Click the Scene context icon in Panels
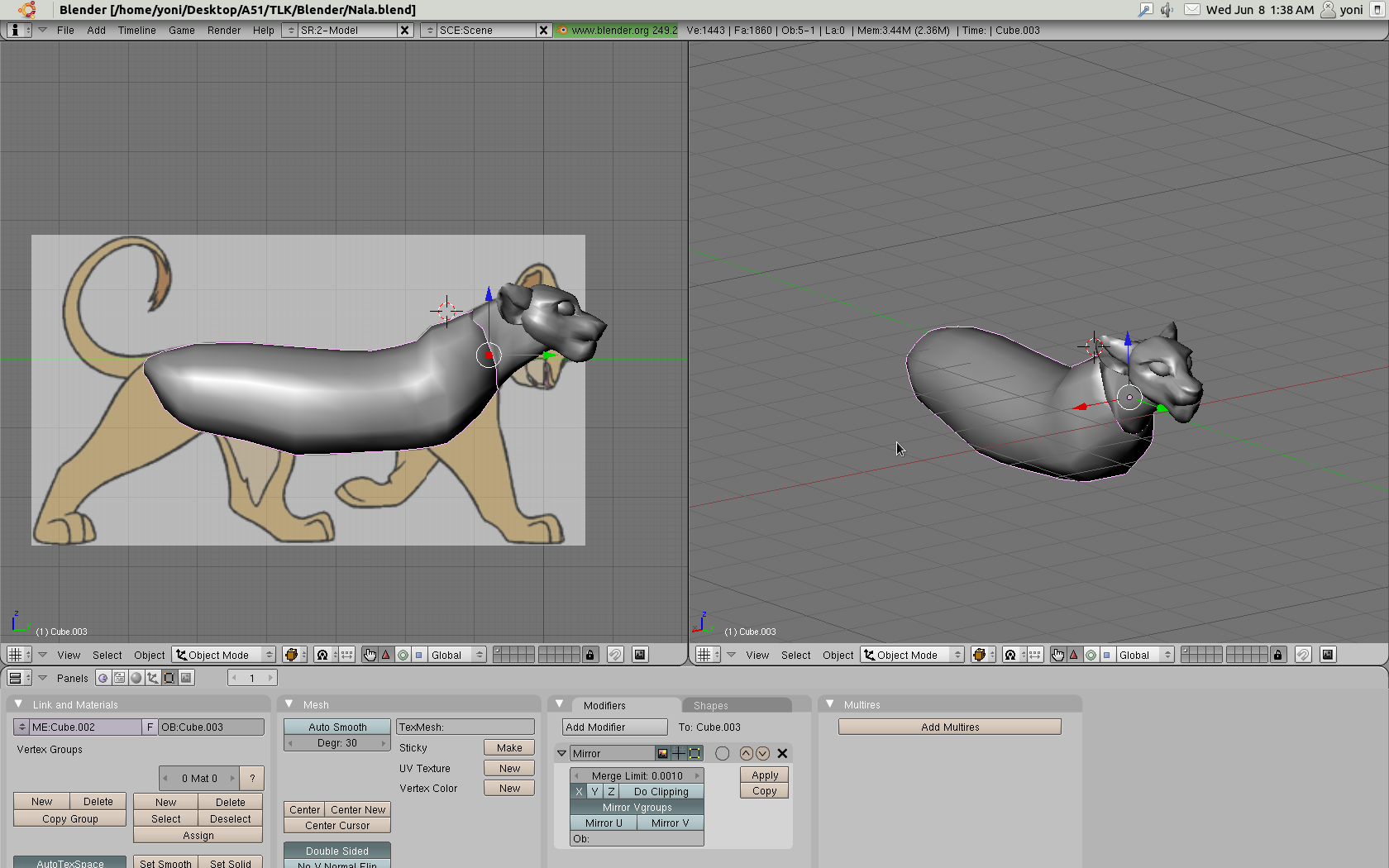The height and width of the screenshot is (868, 1389). point(186,678)
